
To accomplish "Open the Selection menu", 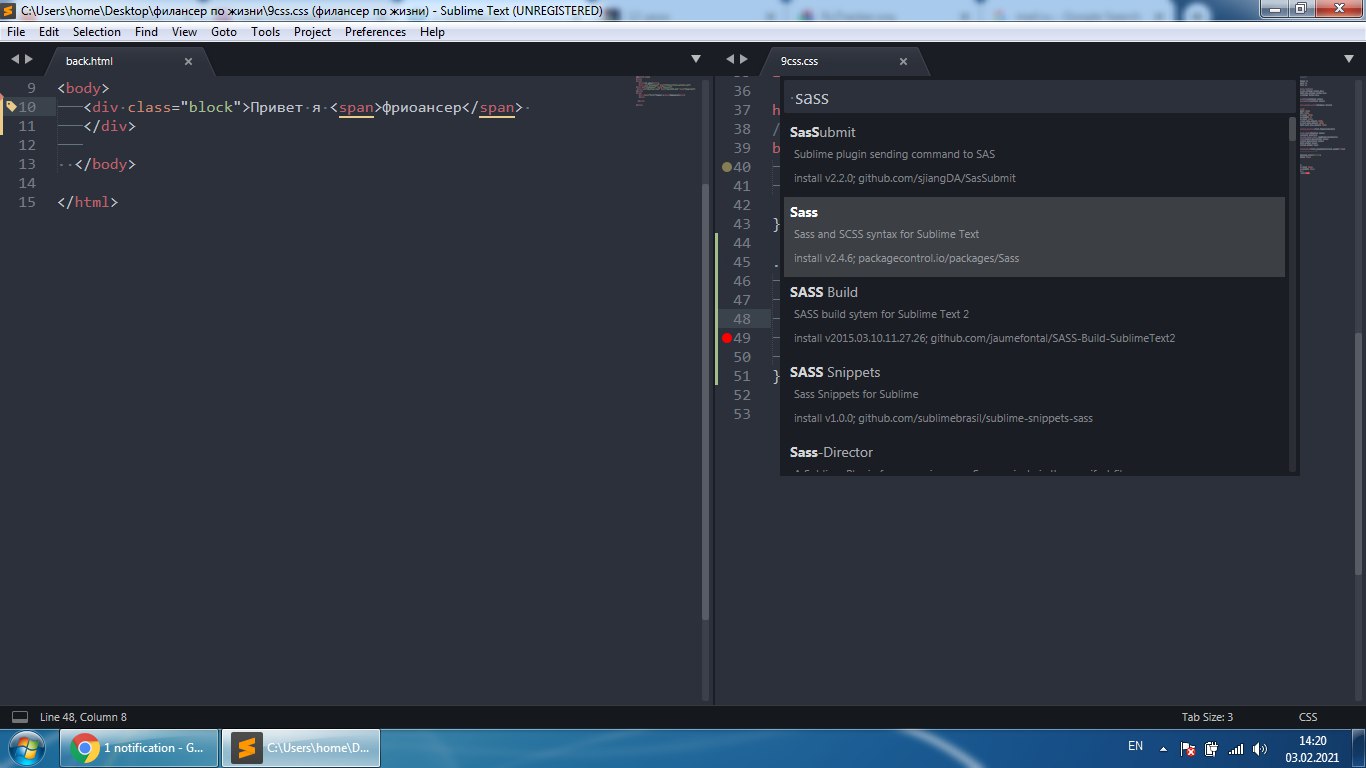I will [97, 32].
